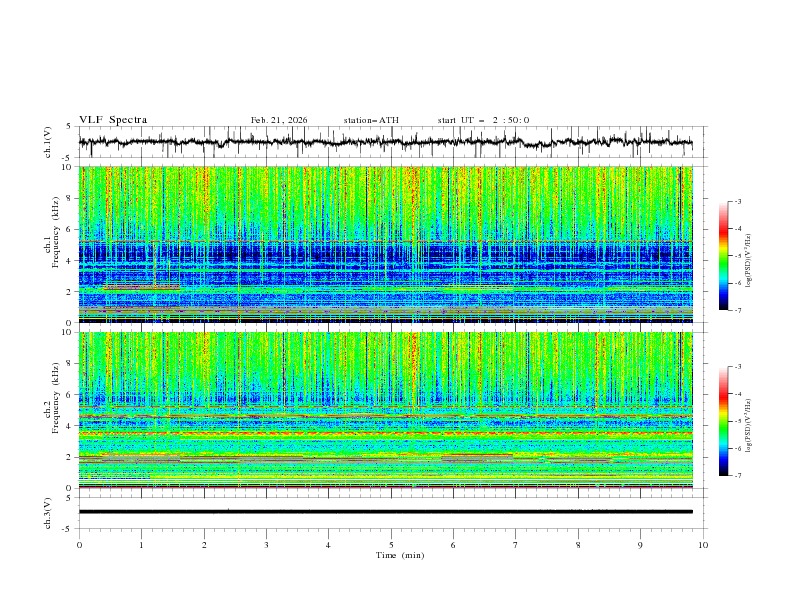Click the "station=ATH" header label
Viewport: 792px width, 612px height.
[x=371, y=120]
